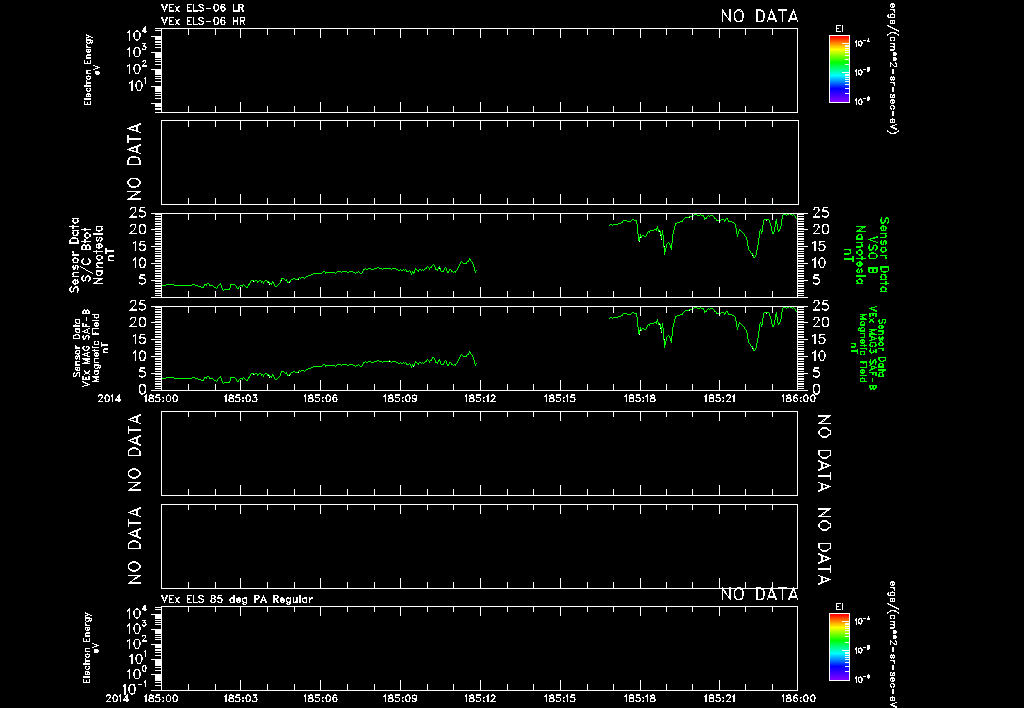The width and height of the screenshot is (1024, 708).
Task: Click the 'EI' label above the lower colorbar
Action: point(839,607)
